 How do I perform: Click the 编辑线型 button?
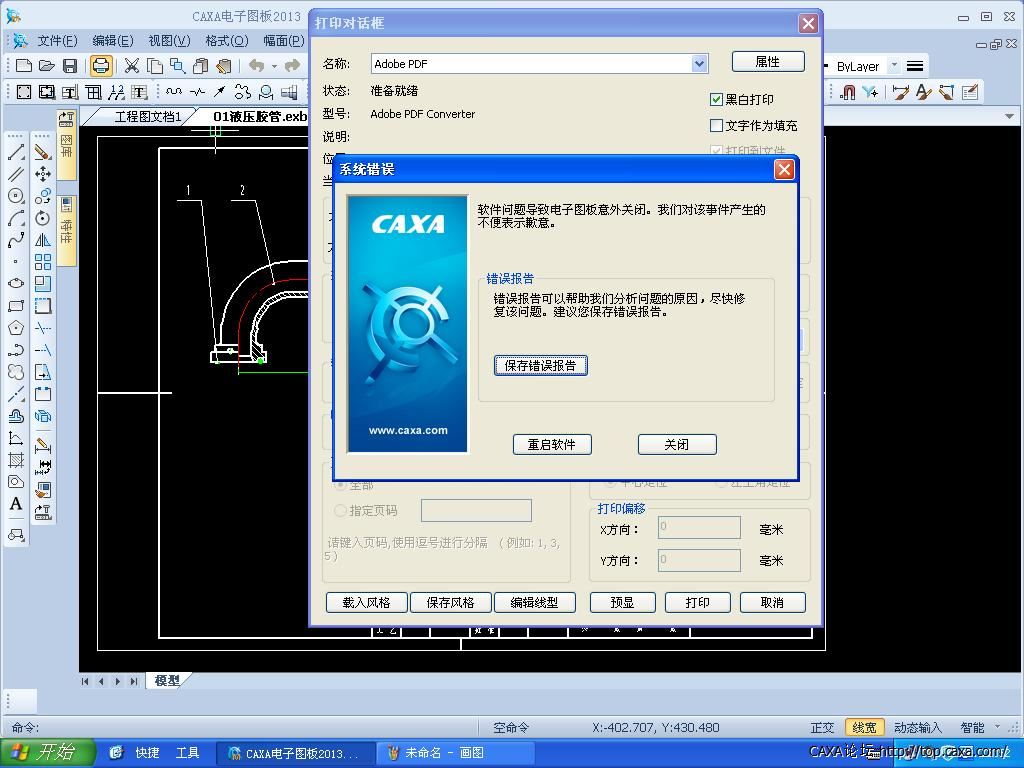tap(535, 602)
